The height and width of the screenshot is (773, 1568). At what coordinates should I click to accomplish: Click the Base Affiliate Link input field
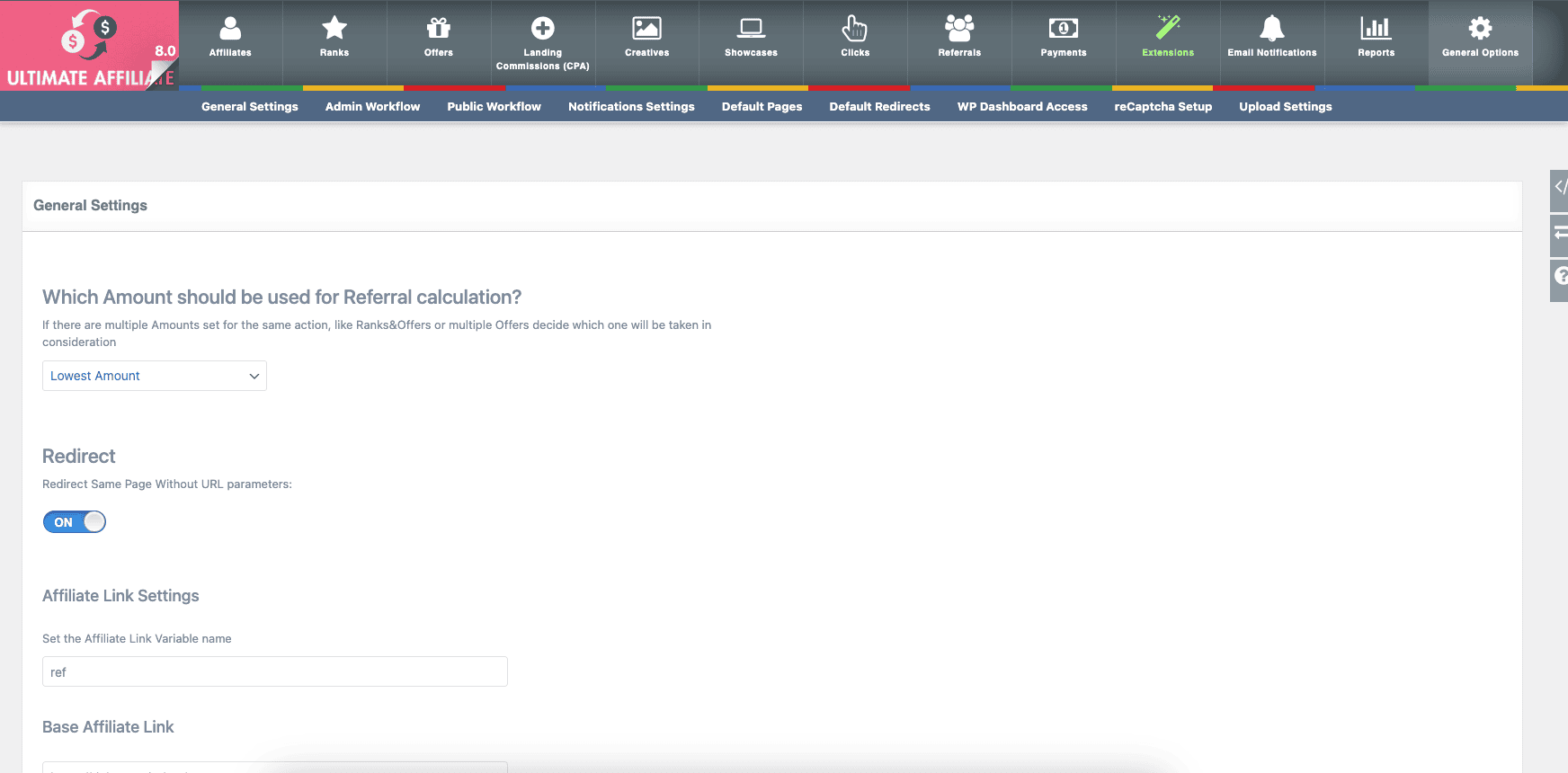coord(275,768)
